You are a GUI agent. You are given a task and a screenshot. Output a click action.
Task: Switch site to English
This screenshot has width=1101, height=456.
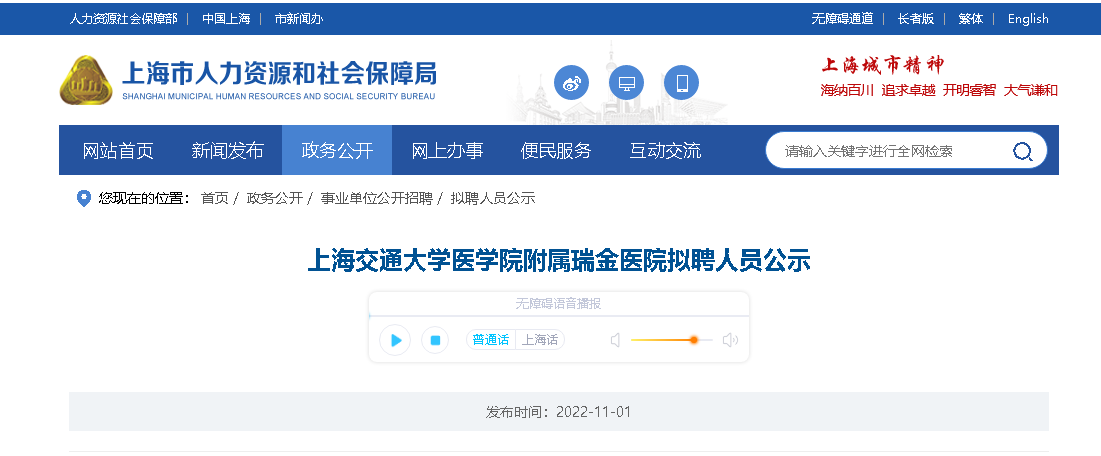(1028, 19)
